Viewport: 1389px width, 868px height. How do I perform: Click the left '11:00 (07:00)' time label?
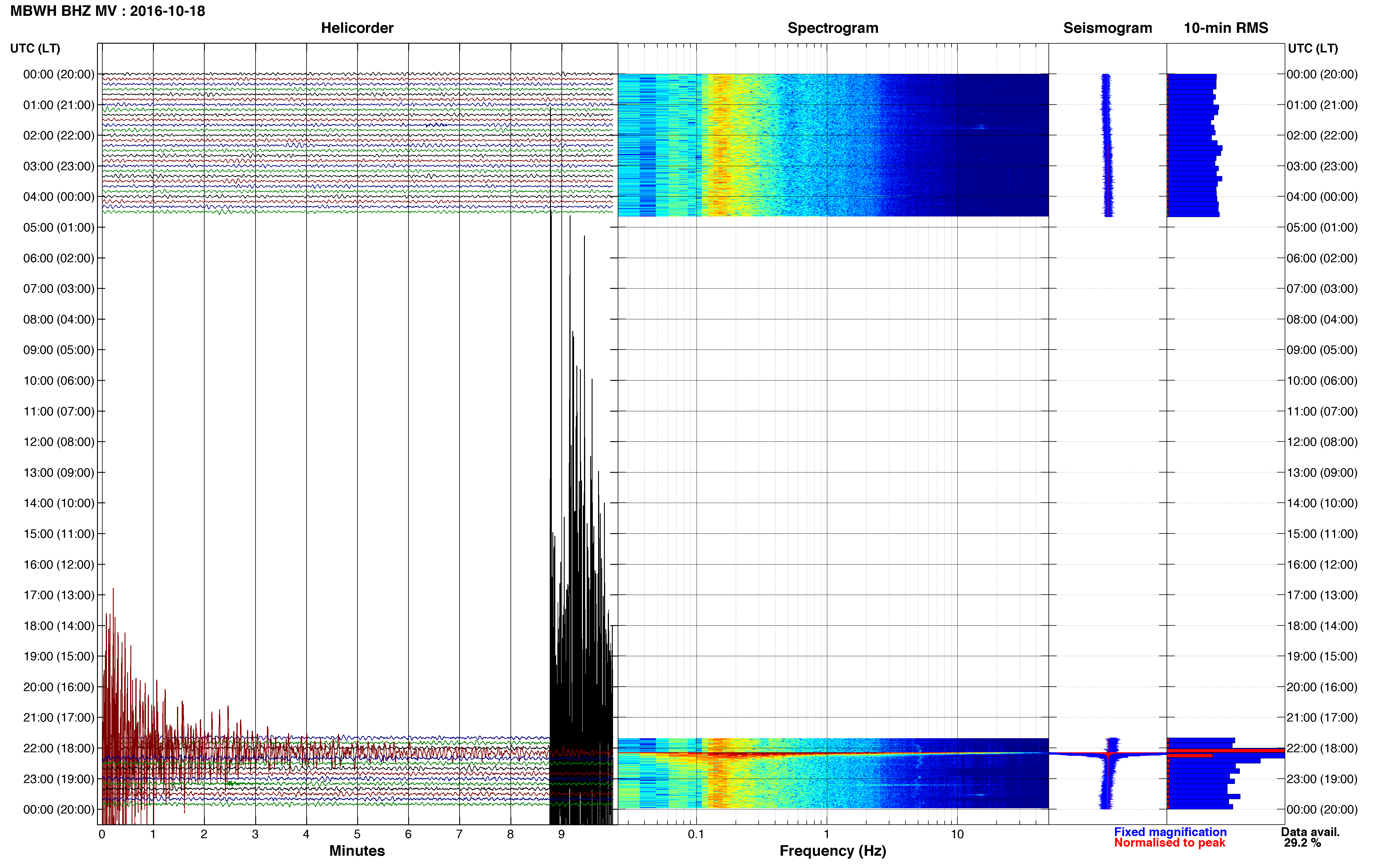59,411
